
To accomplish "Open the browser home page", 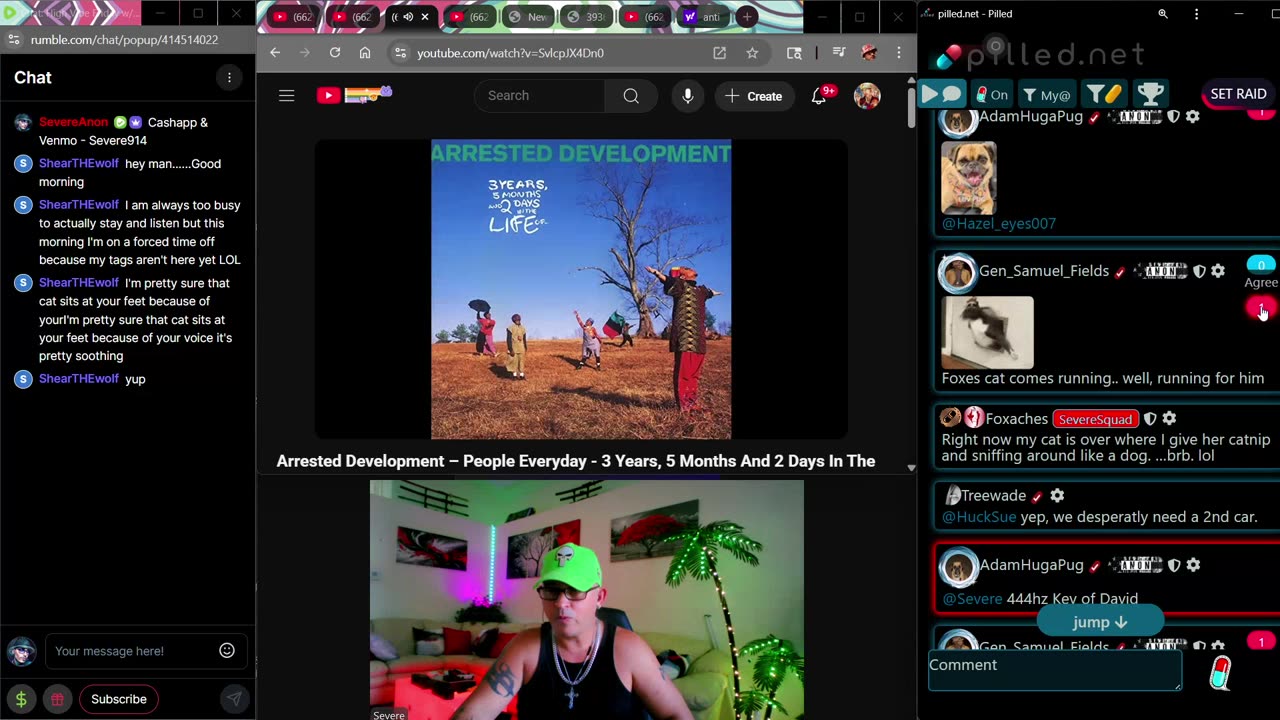I will pyautogui.click(x=365, y=53).
